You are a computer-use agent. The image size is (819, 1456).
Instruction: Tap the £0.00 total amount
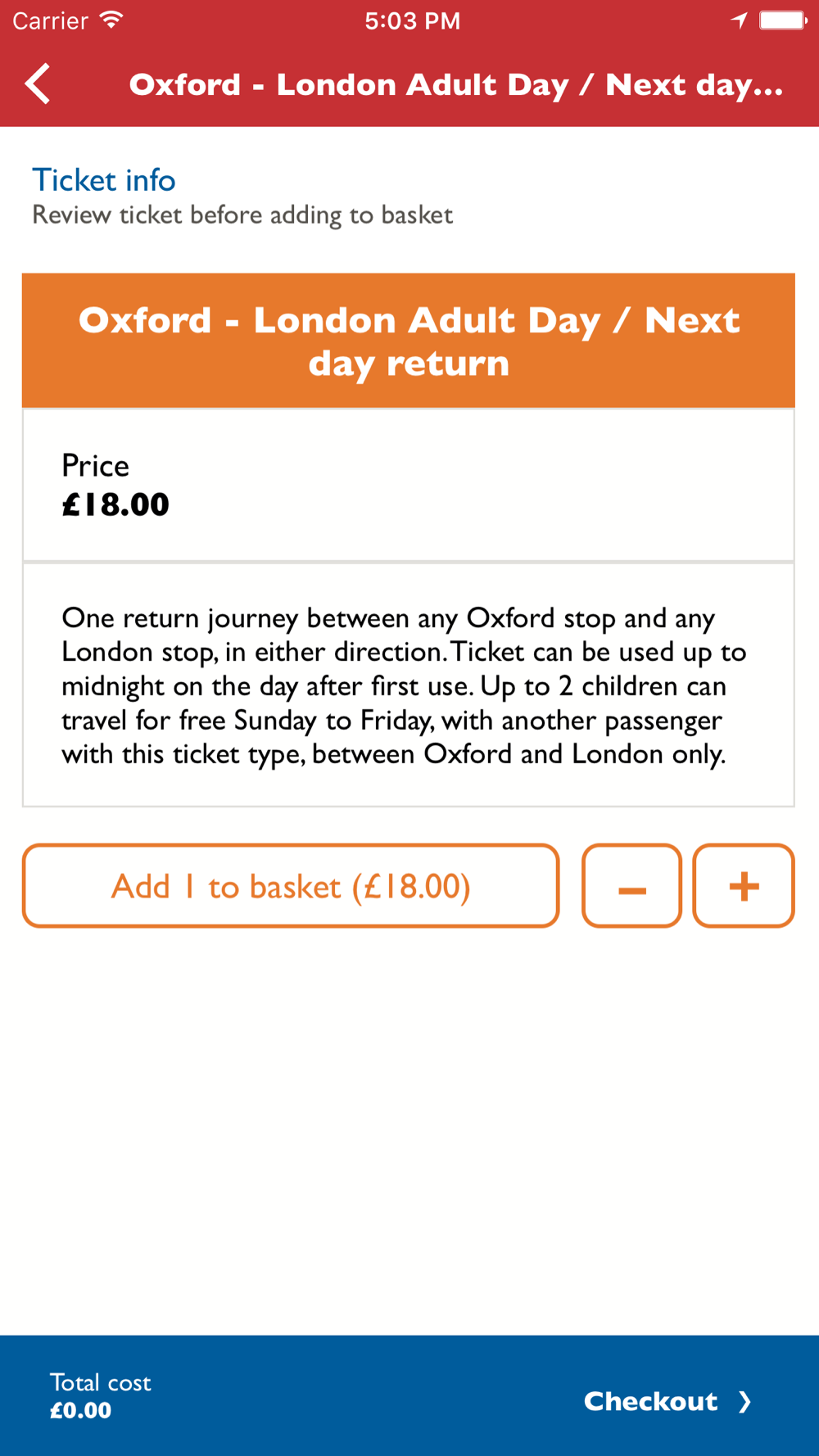pyautogui.click(x=80, y=1410)
